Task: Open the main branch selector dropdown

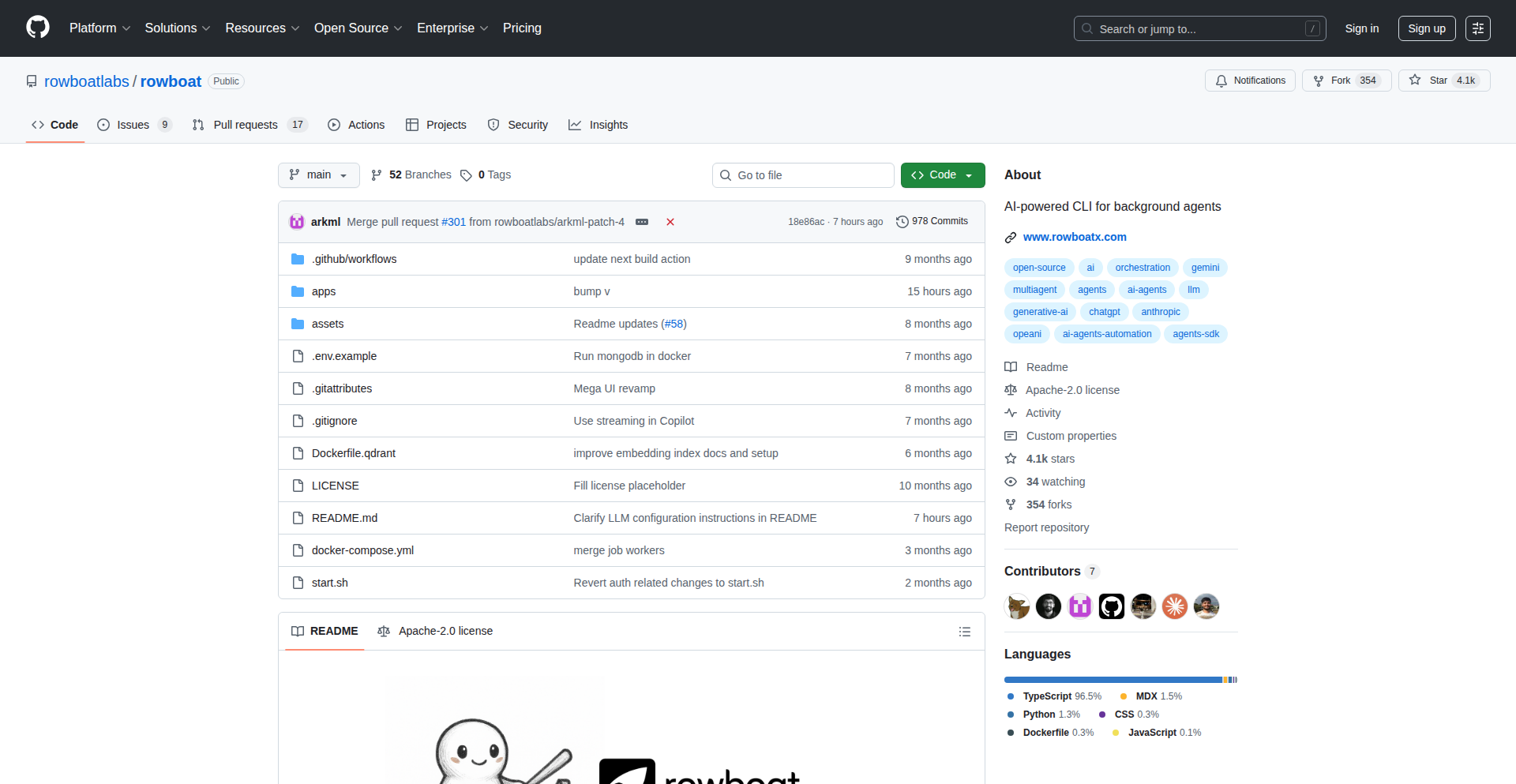Action: 319,175
